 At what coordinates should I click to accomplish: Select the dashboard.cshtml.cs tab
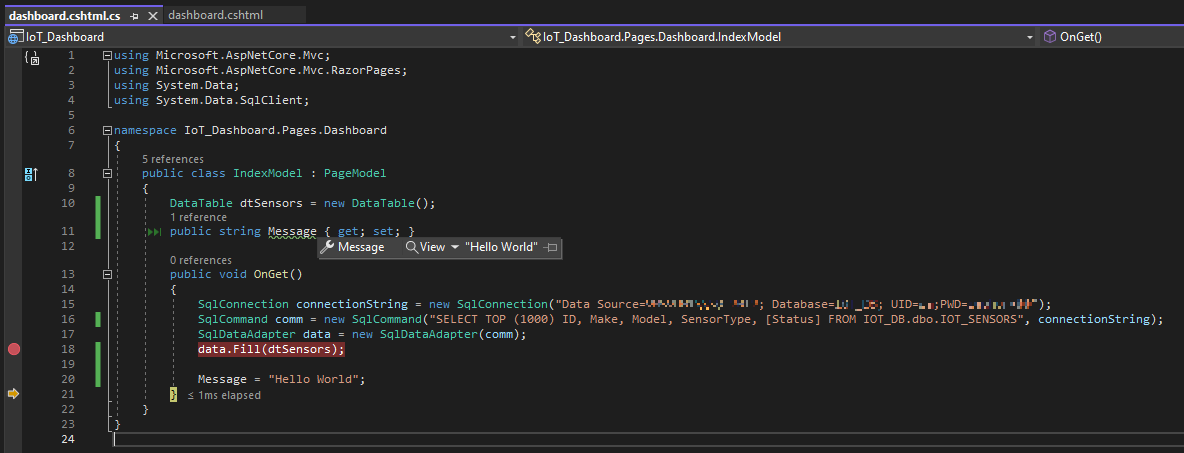[64, 15]
